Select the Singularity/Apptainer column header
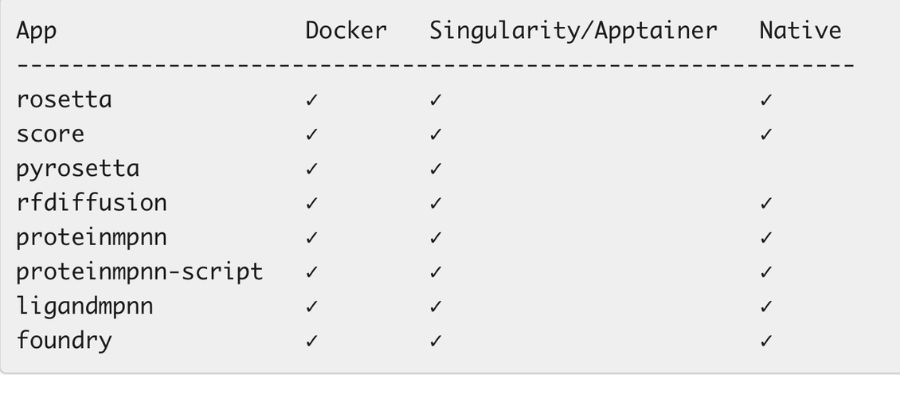Screen dimensions: 900x400 tap(573, 31)
